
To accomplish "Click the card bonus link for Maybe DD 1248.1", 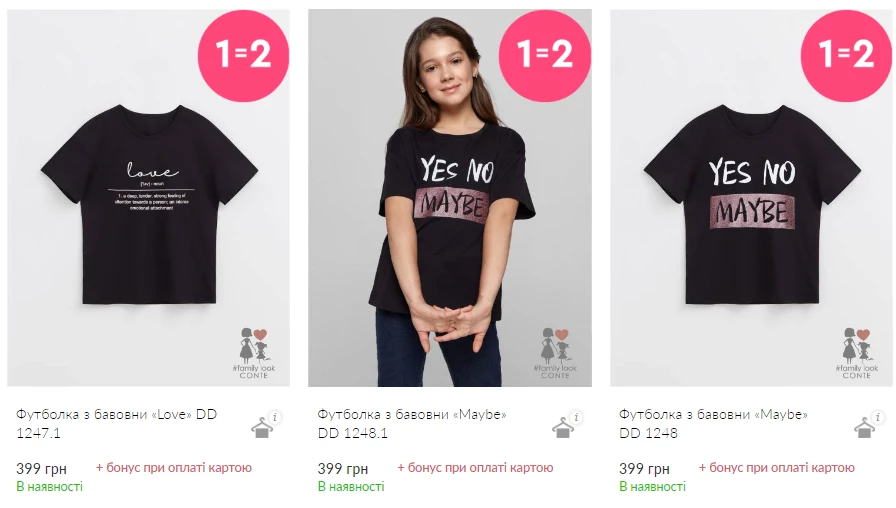I will coord(475,467).
